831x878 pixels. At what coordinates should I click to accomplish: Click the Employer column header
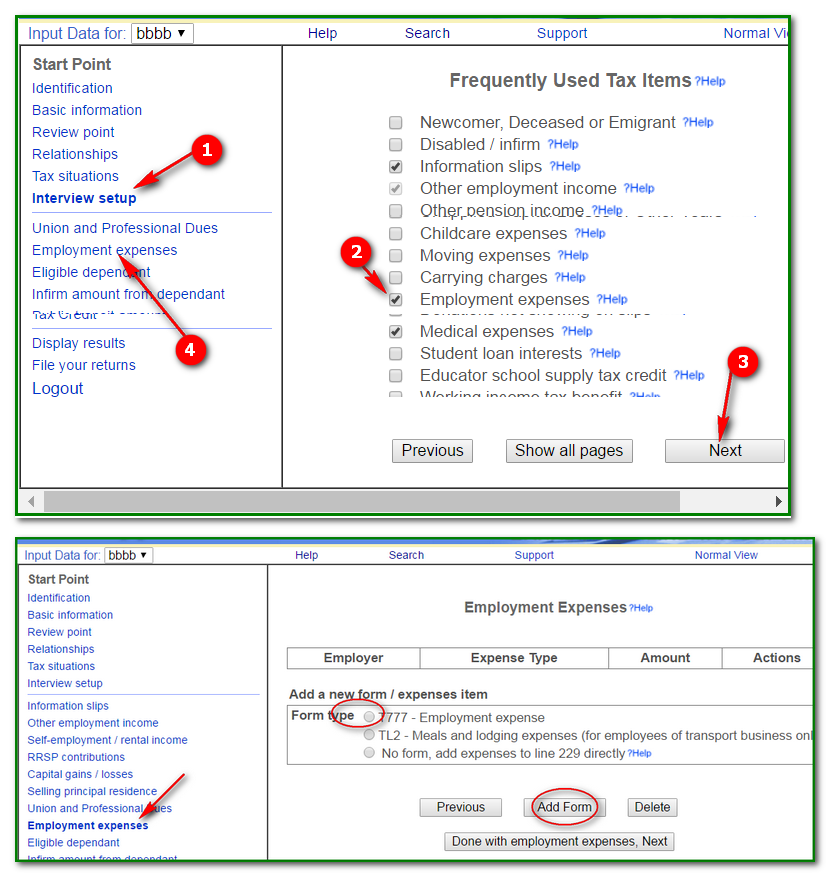[x=353, y=658]
